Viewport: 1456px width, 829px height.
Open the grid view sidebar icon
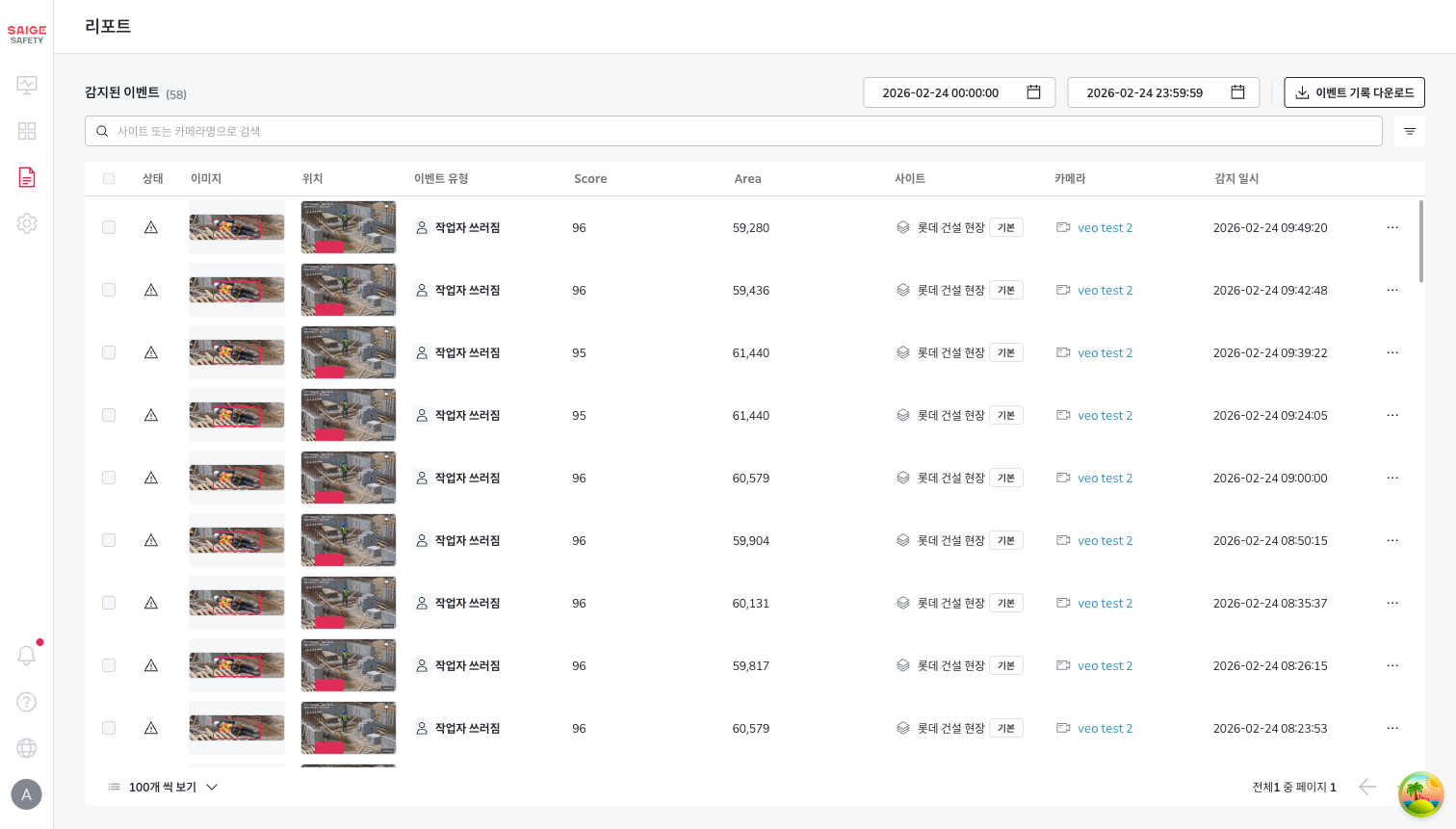click(x=27, y=131)
